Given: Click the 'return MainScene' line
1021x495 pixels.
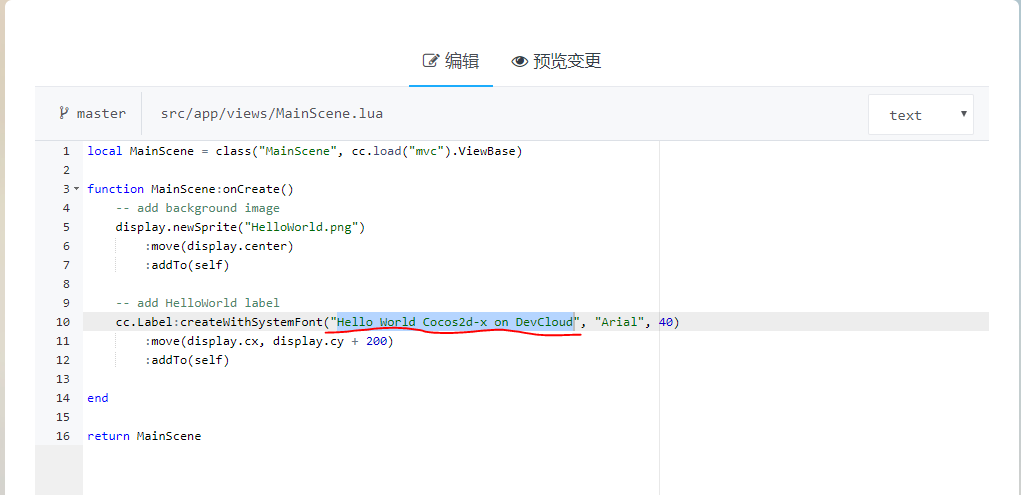Looking at the screenshot, I should click(145, 436).
